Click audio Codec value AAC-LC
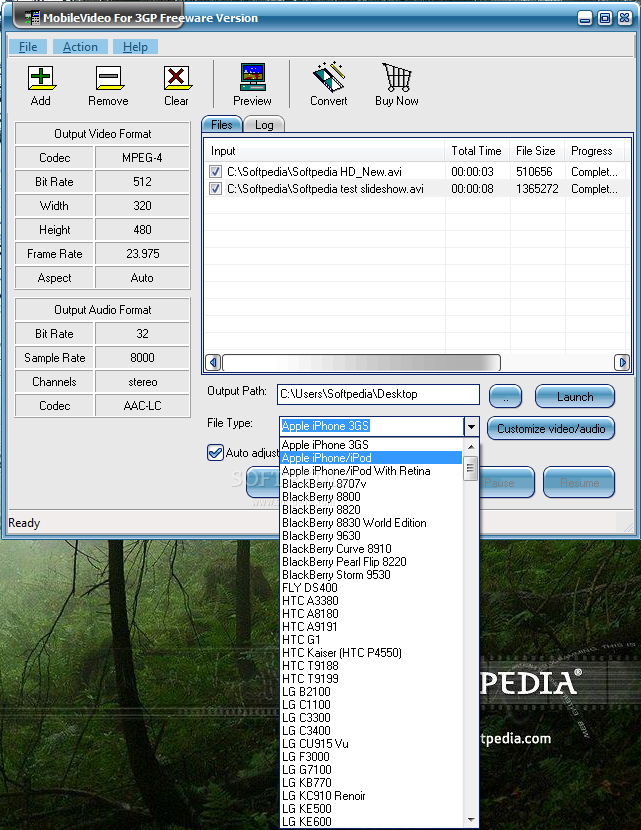Screen dimensions: 641x830 [x=142, y=405]
